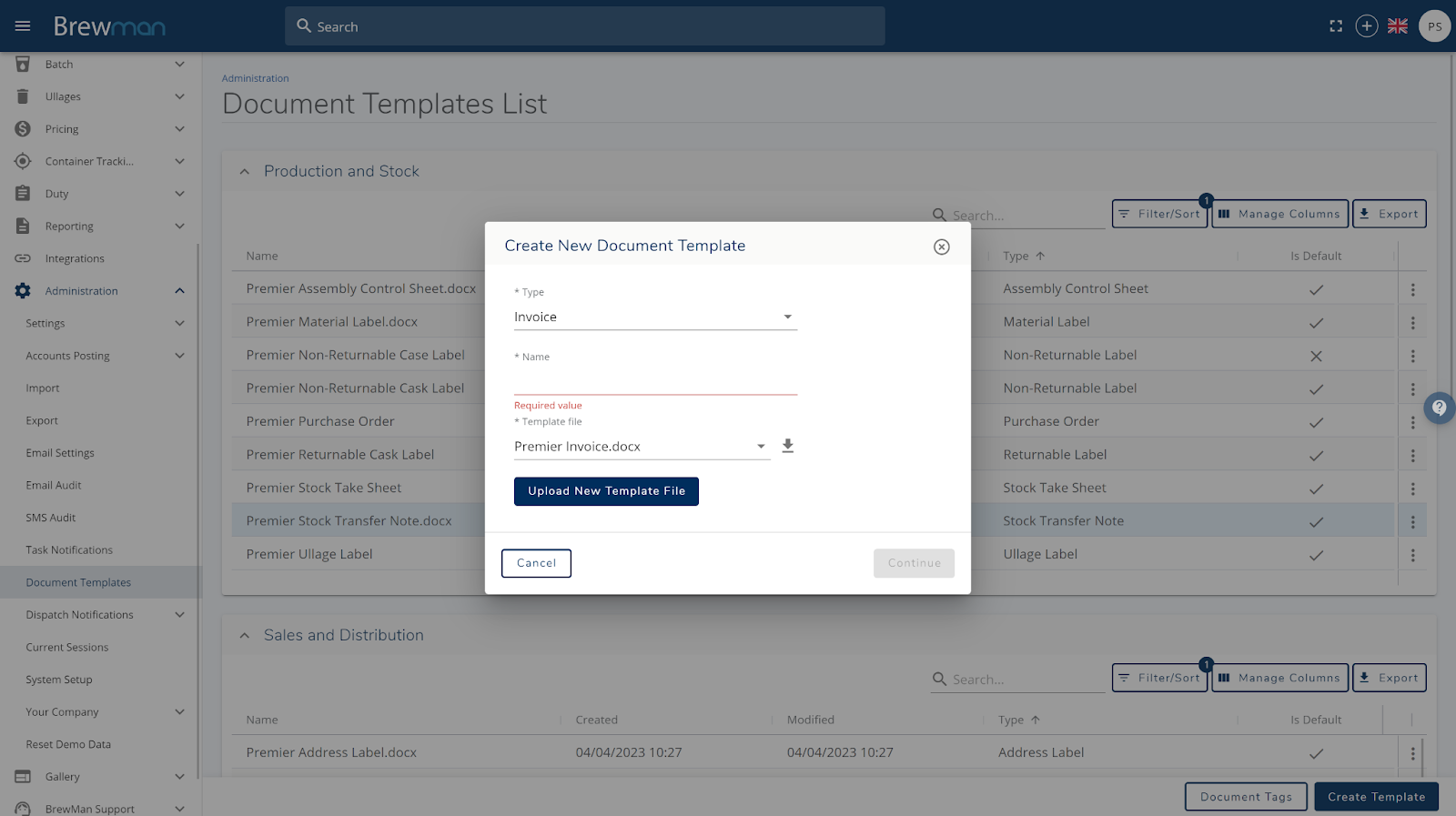The height and width of the screenshot is (816, 1456).
Task: Open row menu for Assembly Control Sheet
Action: [x=1412, y=289]
